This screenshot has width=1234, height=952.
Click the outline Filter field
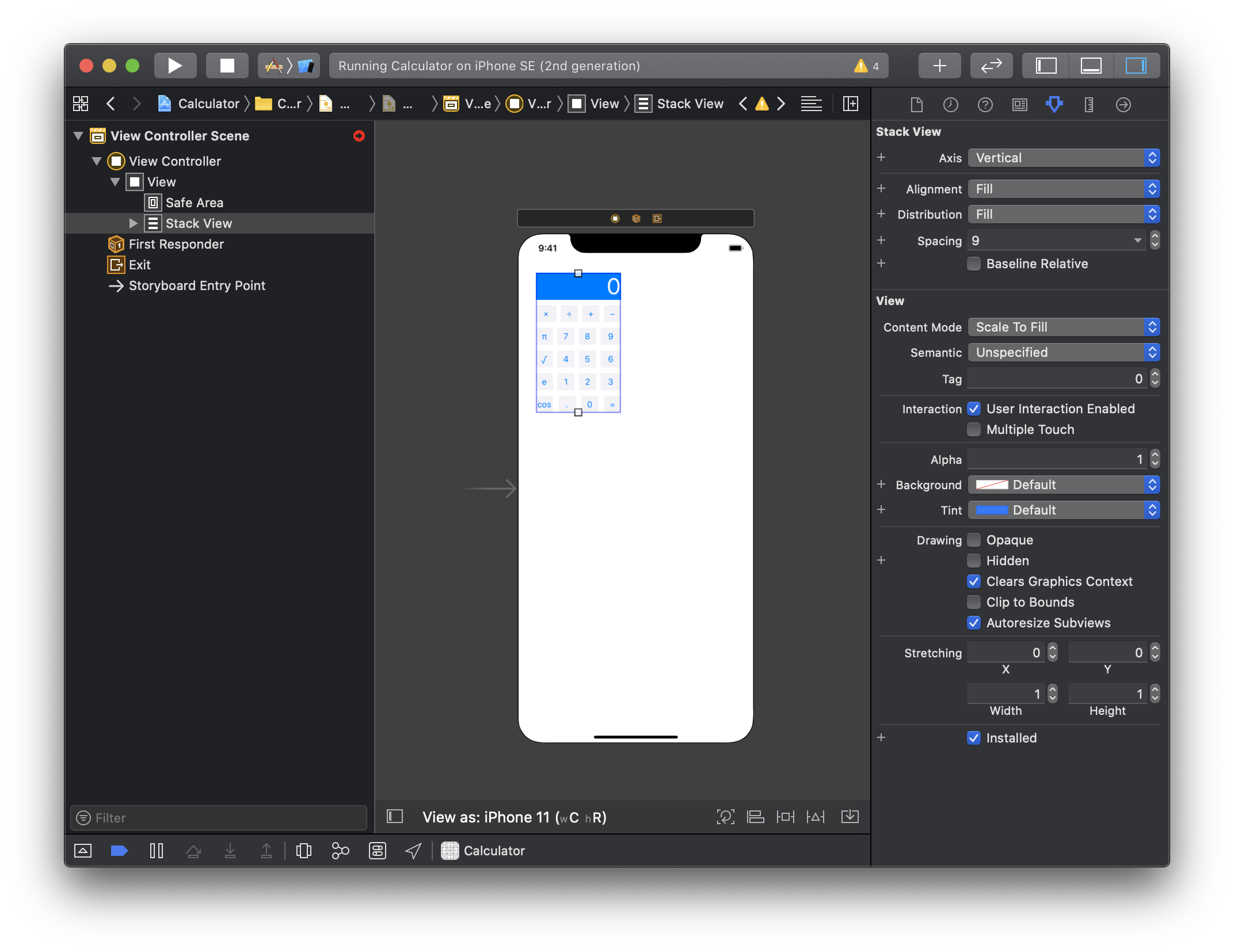click(x=219, y=818)
